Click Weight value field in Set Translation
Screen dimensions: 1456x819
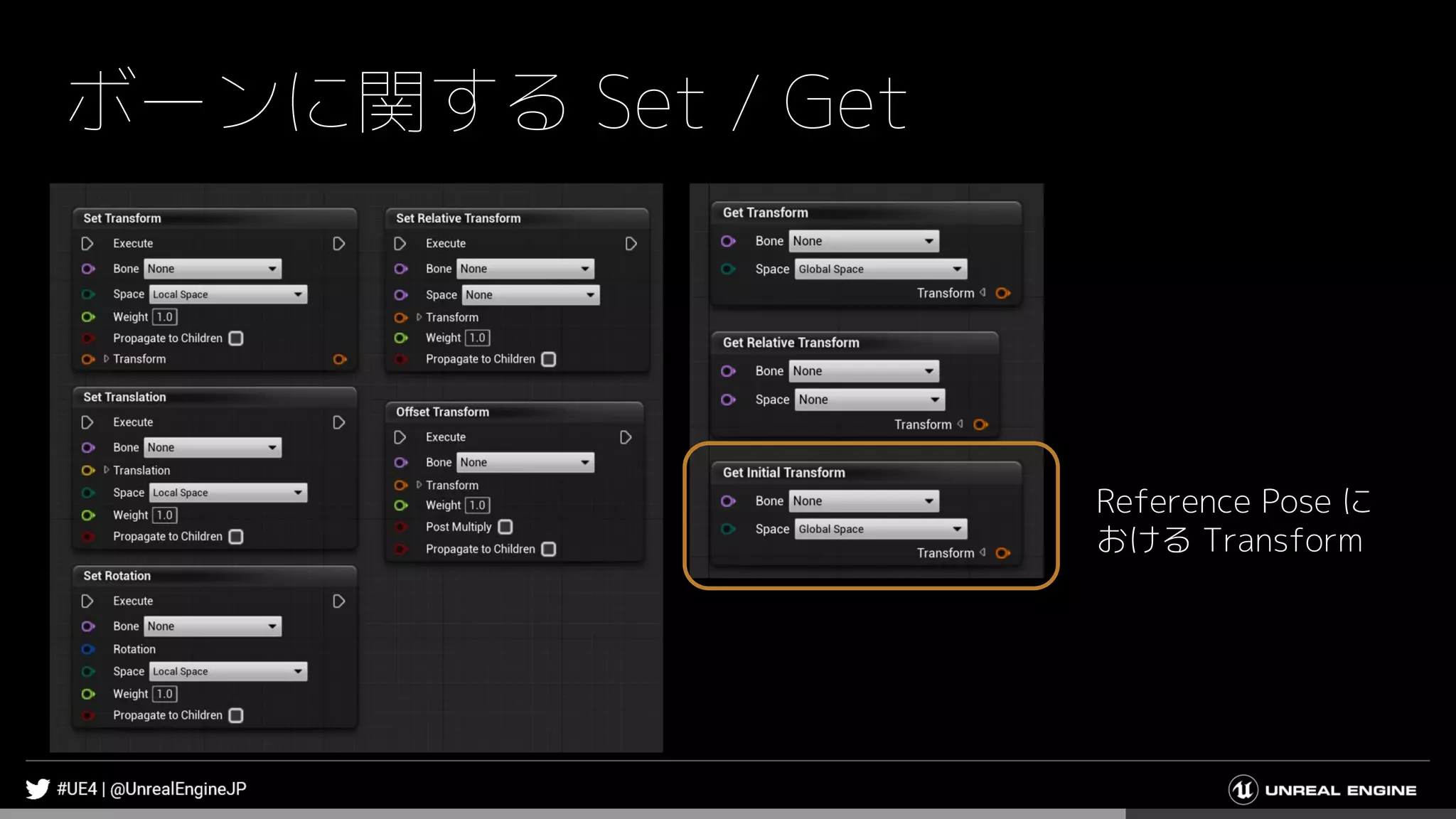[165, 515]
